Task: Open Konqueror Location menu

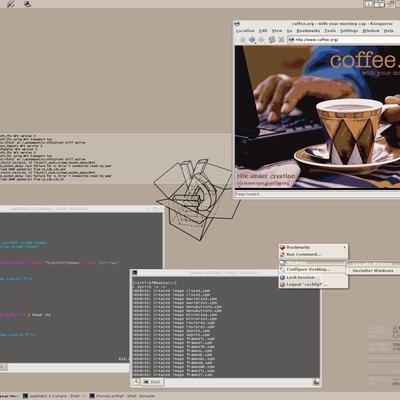Action: pos(245,31)
